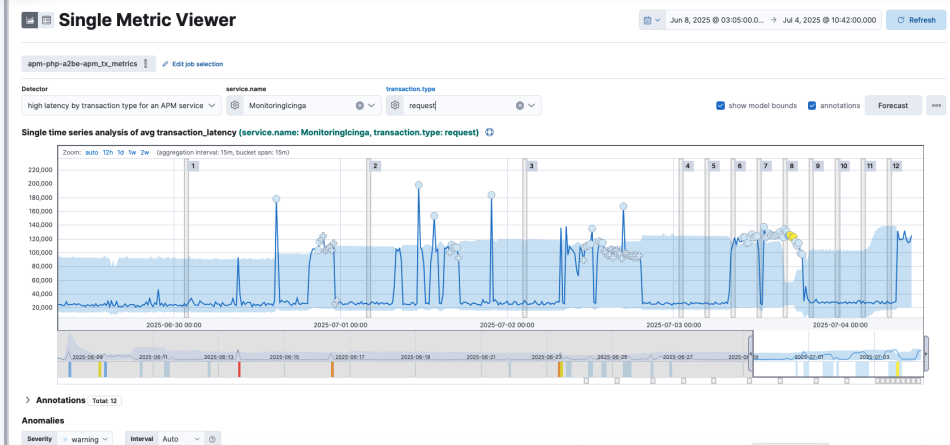The width and height of the screenshot is (950, 445).
Task: Select annotation marker 9 on chart
Action: pyautogui.click(x=818, y=166)
